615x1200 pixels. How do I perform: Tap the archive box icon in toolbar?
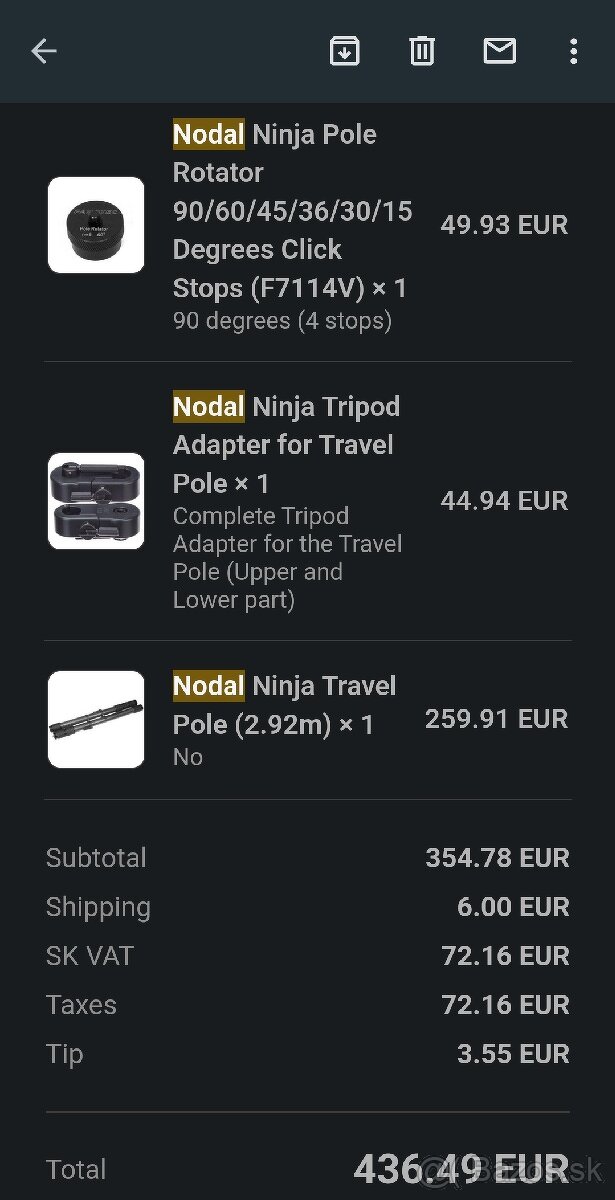345,50
